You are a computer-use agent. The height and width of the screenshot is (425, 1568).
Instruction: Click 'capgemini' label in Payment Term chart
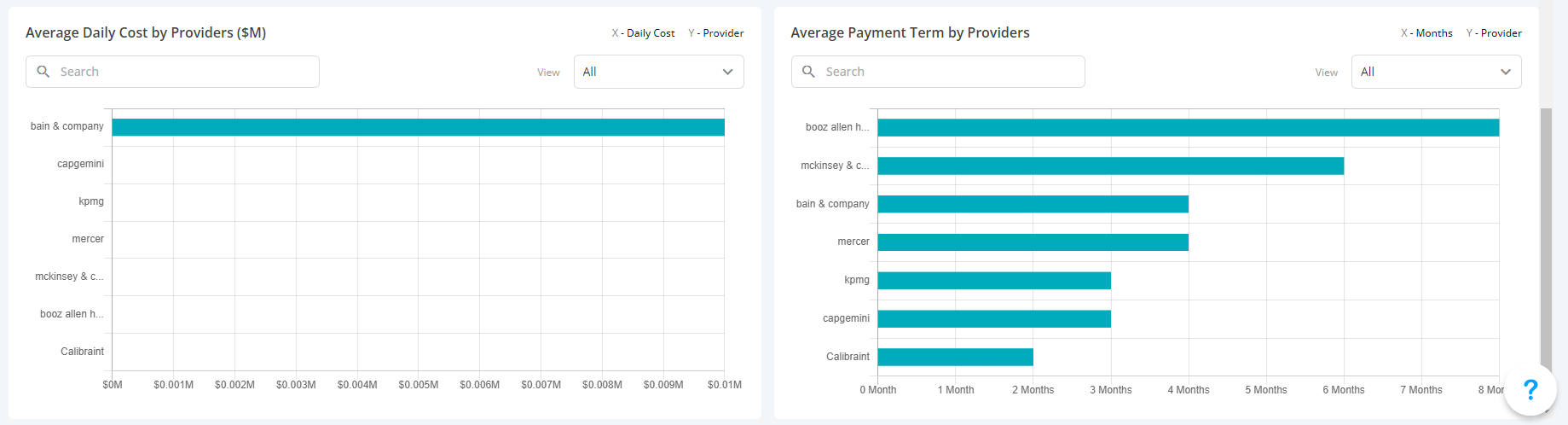point(846,318)
